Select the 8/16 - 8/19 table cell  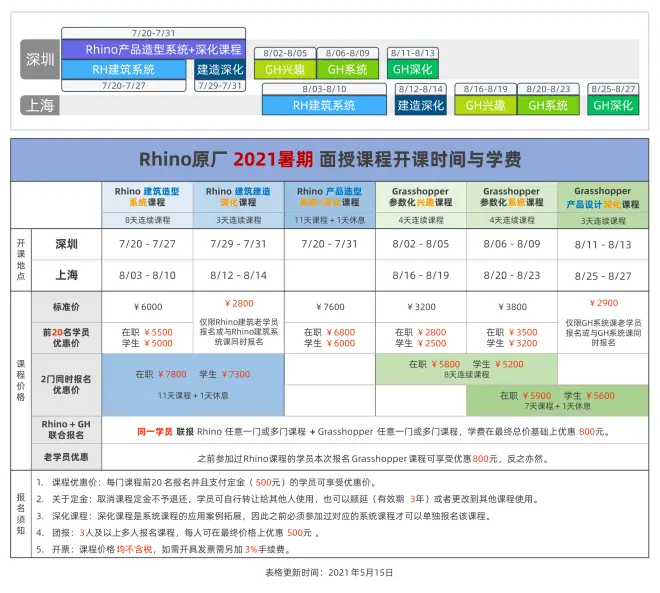[421, 275]
